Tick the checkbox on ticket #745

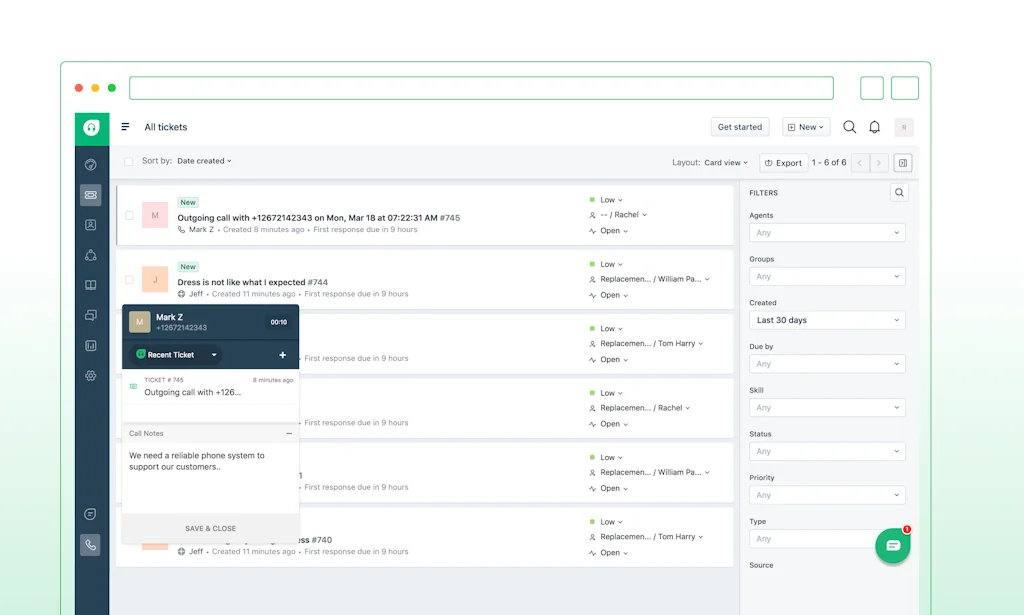pyautogui.click(x=129, y=215)
